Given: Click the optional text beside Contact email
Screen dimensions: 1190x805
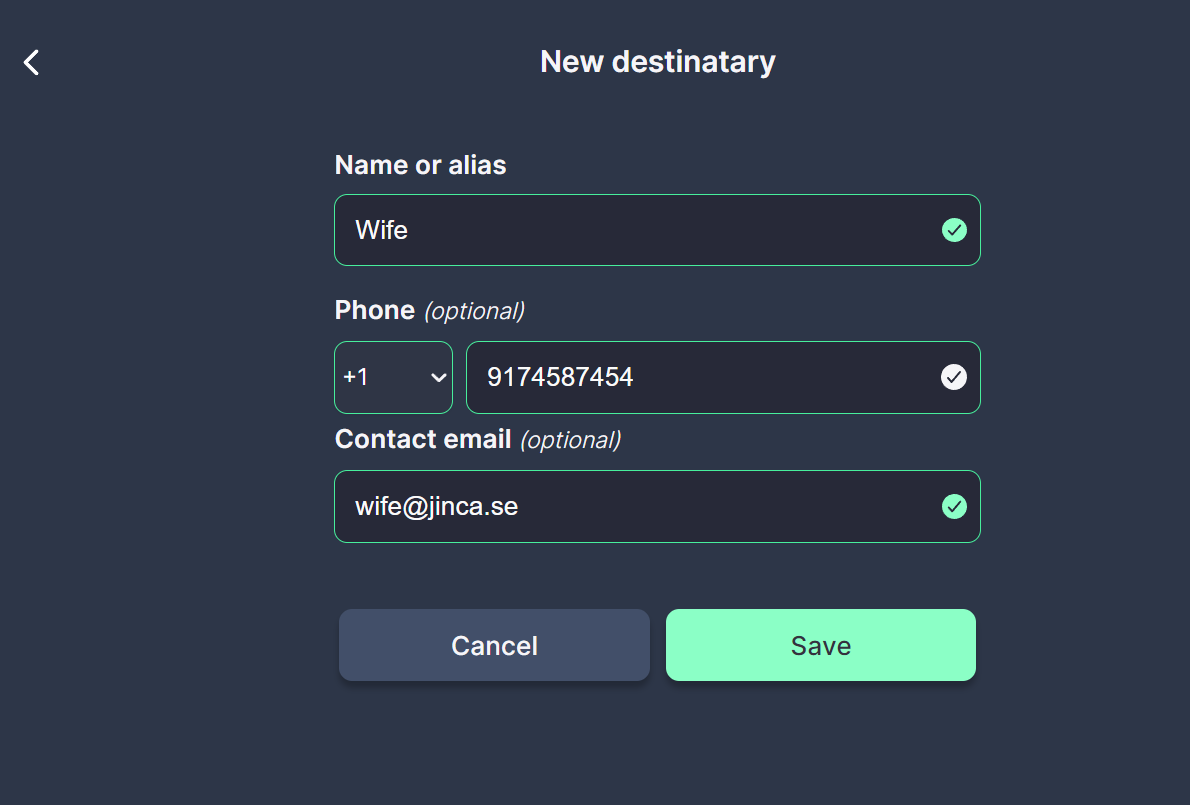Looking at the screenshot, I should point(571,439).
